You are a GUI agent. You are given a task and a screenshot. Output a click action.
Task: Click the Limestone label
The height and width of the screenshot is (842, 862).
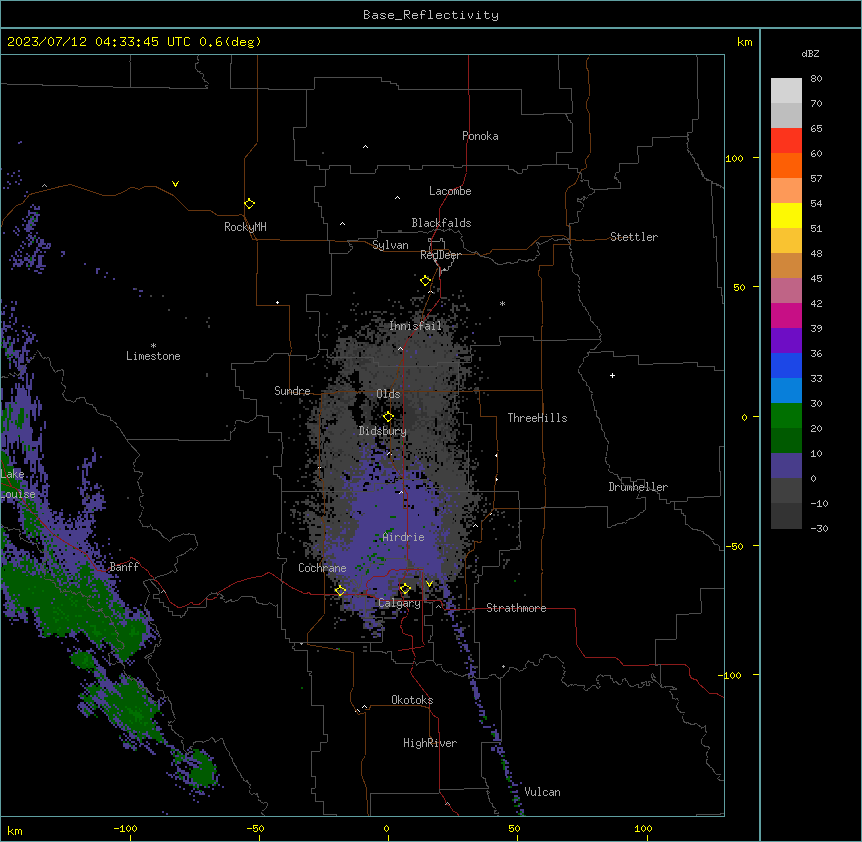[153, 356]
